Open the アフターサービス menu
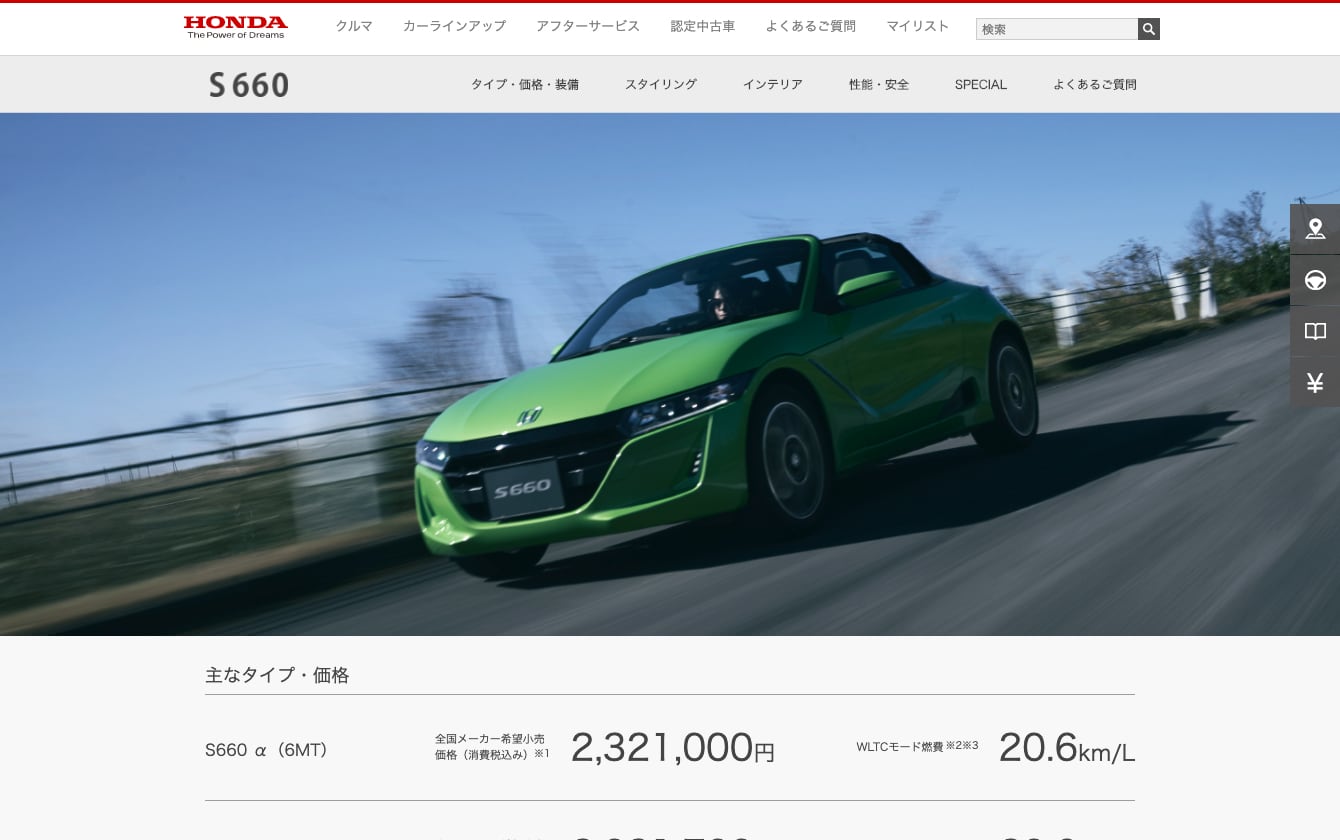This screenshot has height=840, width=1340. click(588, 27)
